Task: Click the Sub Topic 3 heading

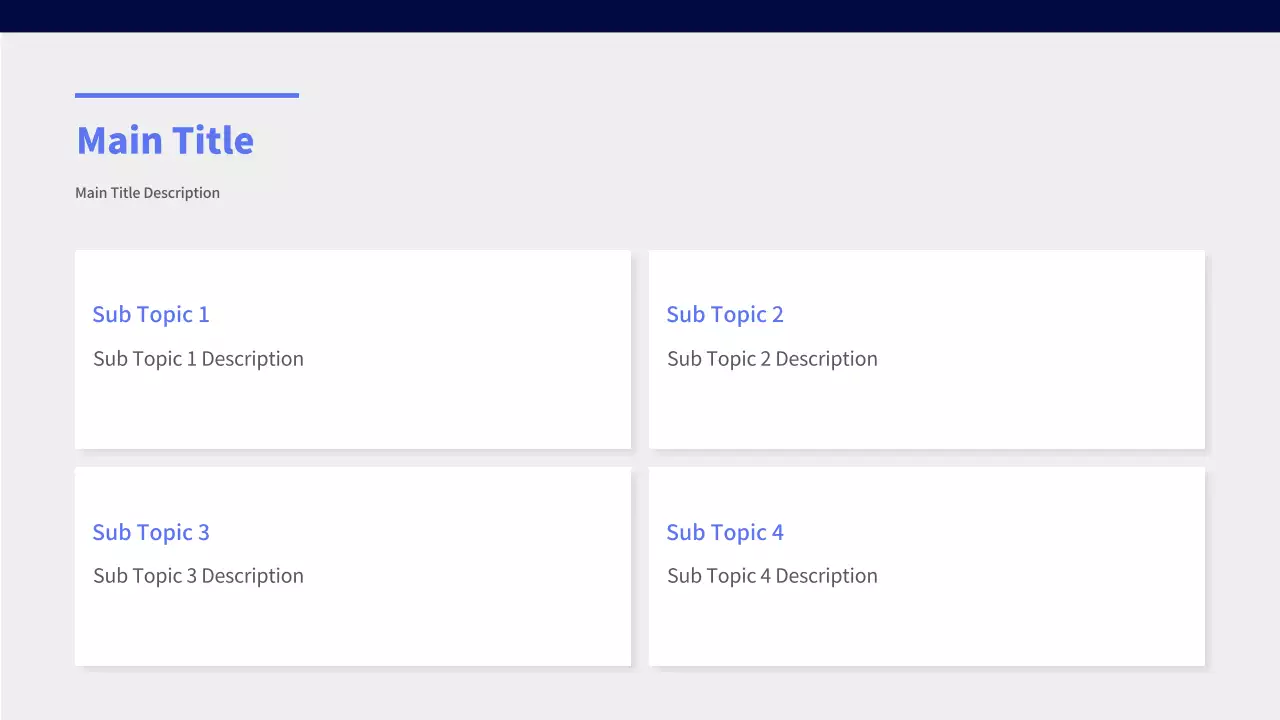Action: click(x=151, y=532)
